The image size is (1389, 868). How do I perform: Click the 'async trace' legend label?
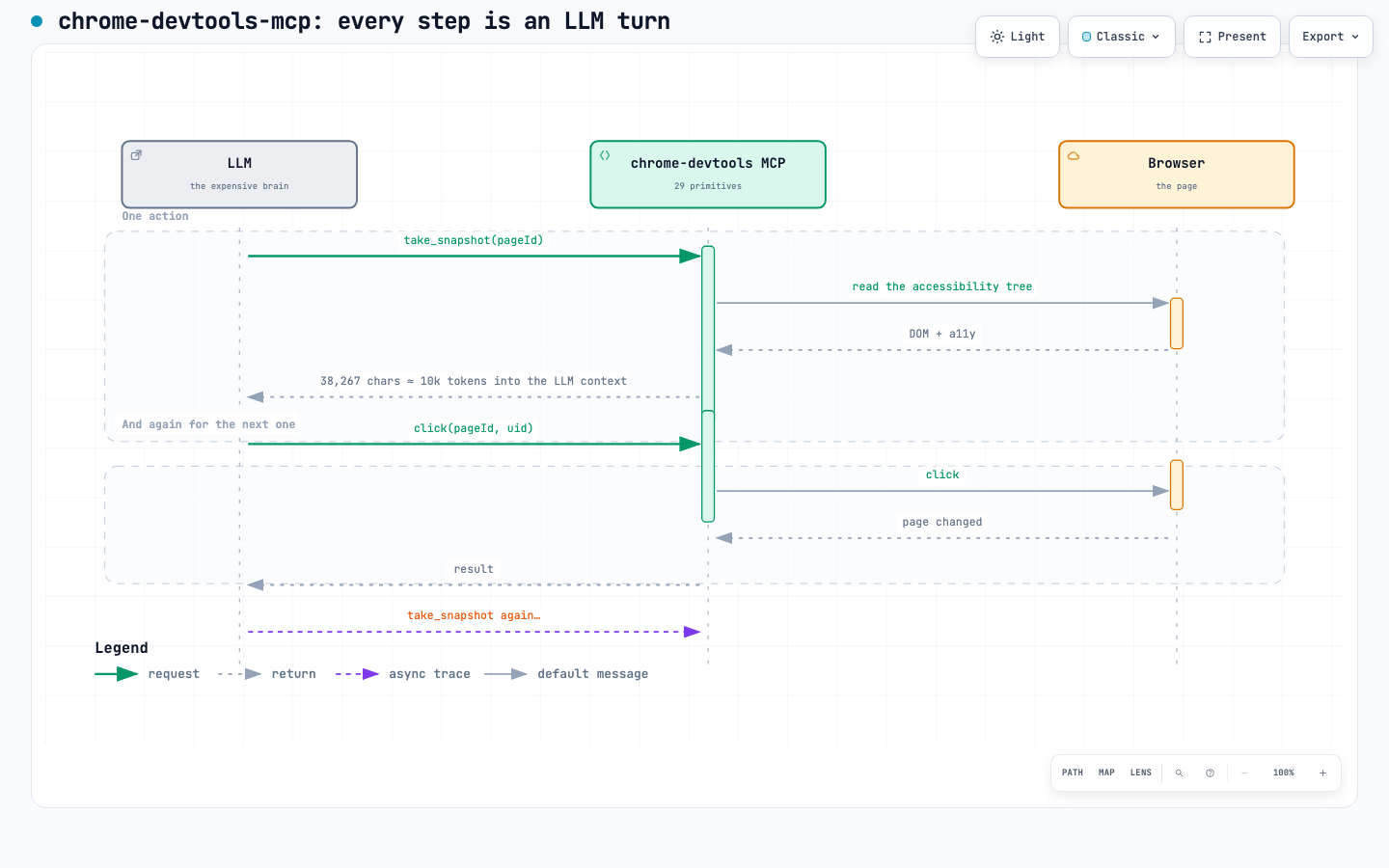429,674
